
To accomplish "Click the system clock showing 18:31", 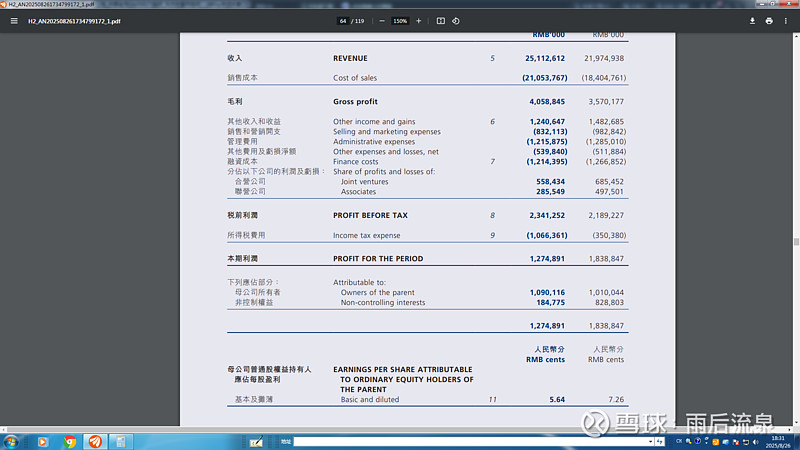I will (x=777, y=441).
